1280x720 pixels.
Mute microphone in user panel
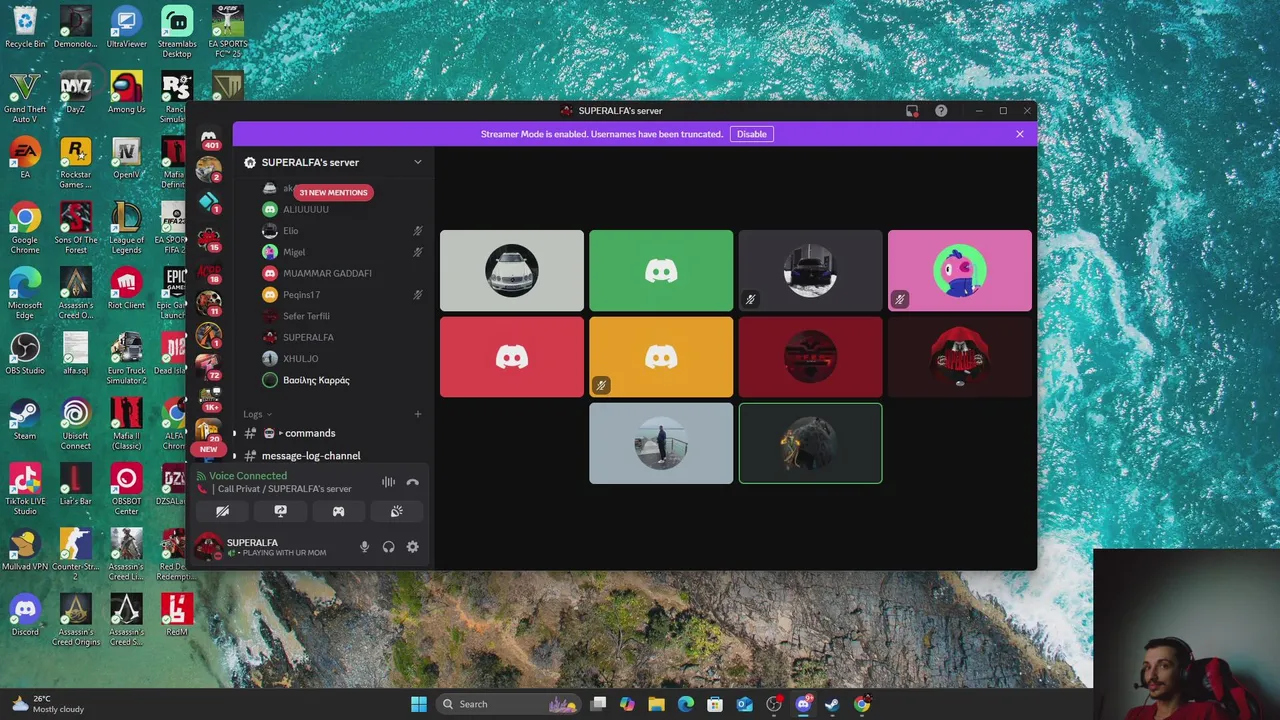364,547
